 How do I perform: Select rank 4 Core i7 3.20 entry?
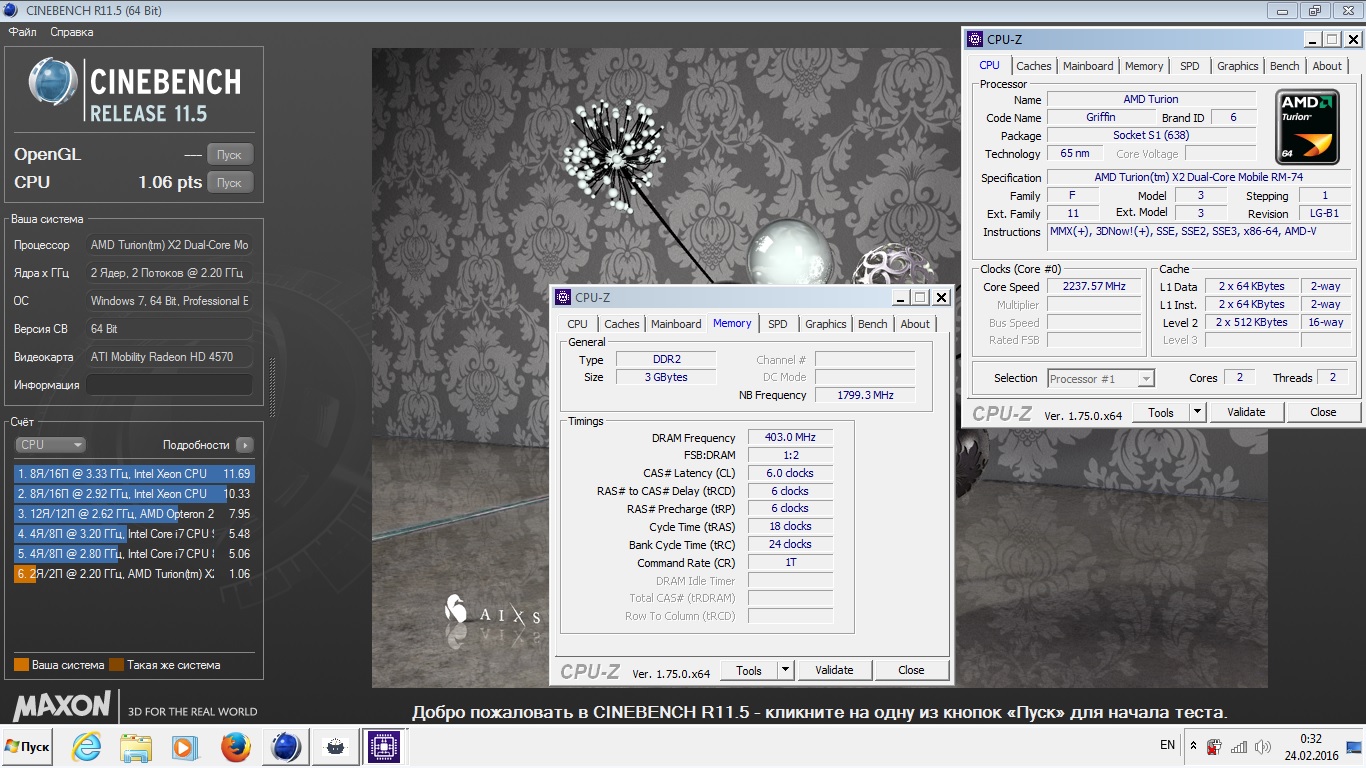coord(134,534)
